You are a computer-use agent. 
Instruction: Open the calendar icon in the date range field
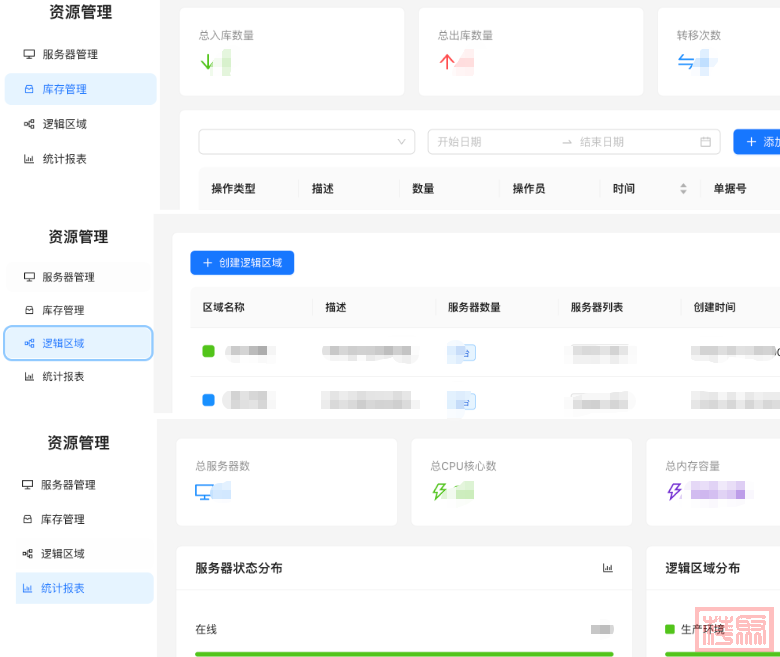(x=705, y=142)
